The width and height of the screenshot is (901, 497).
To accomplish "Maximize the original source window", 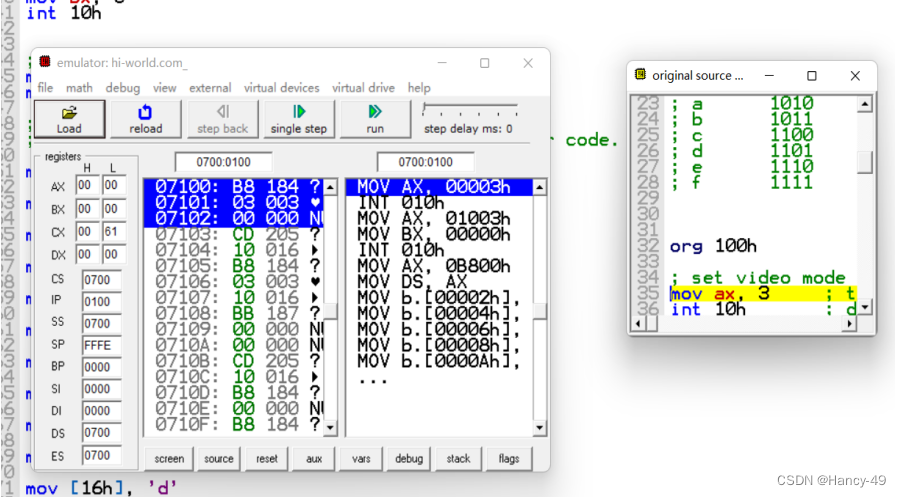I will coord(811,76).
